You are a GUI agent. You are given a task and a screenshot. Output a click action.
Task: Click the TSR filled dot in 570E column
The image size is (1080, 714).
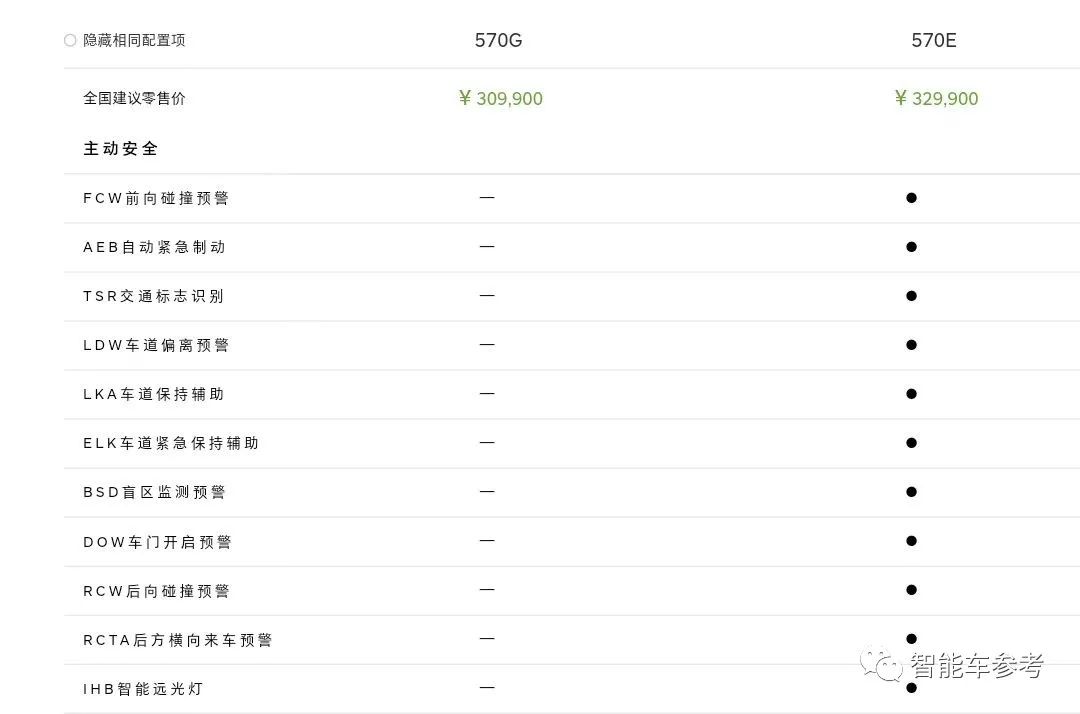911,296
